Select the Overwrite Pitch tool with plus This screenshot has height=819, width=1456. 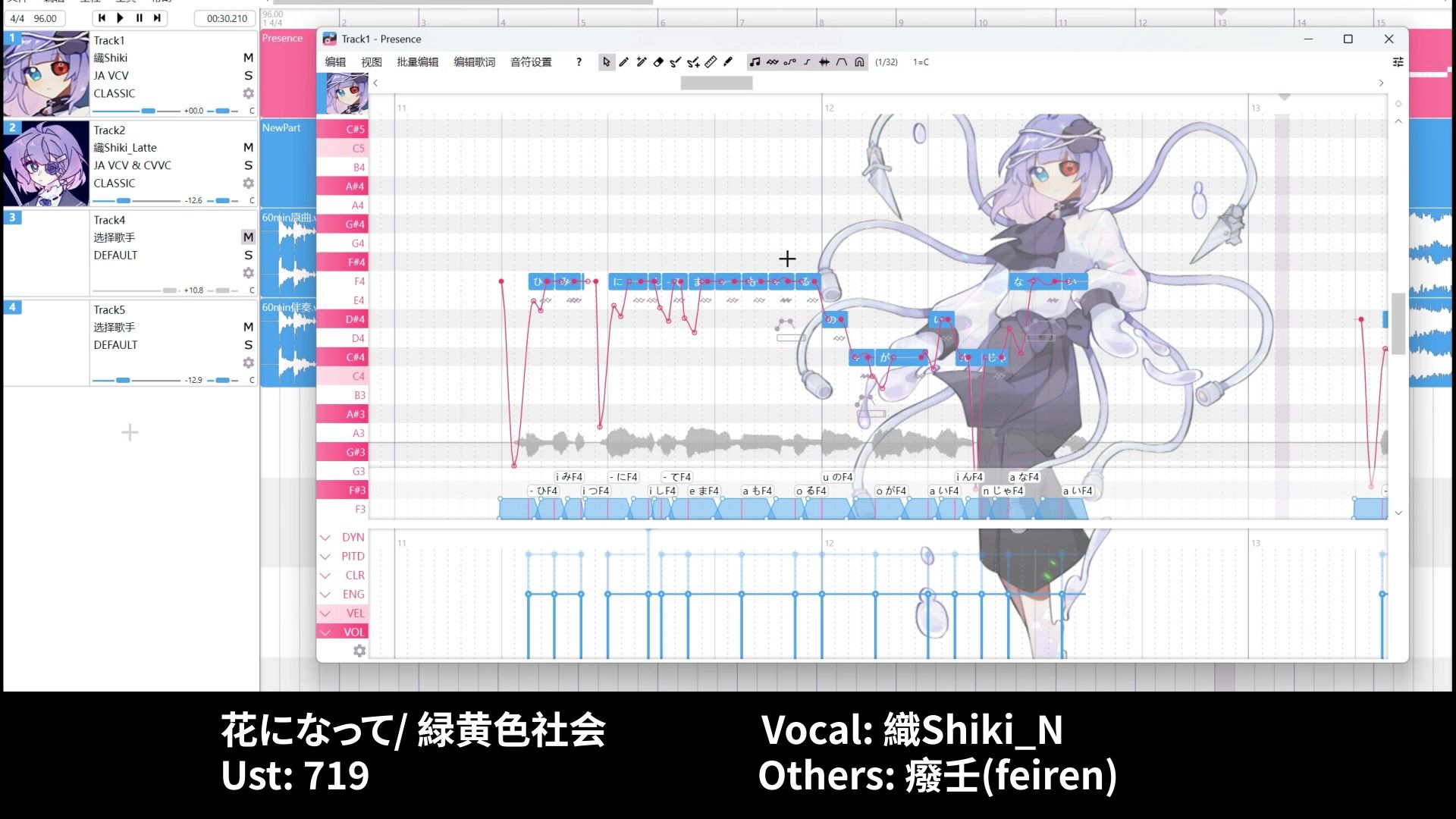click(693, 62)
